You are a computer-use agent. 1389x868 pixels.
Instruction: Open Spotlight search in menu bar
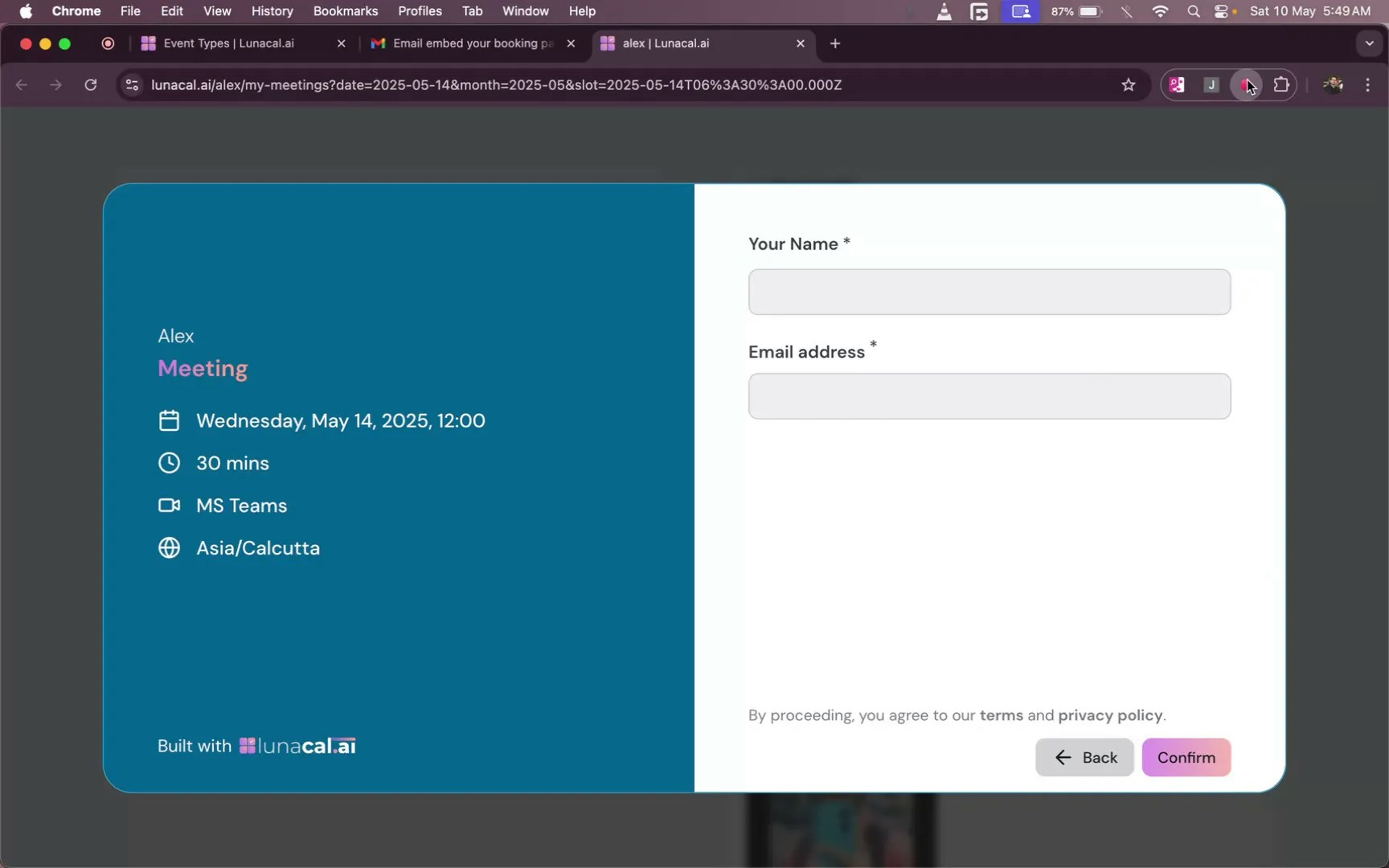coord(1194,11)
